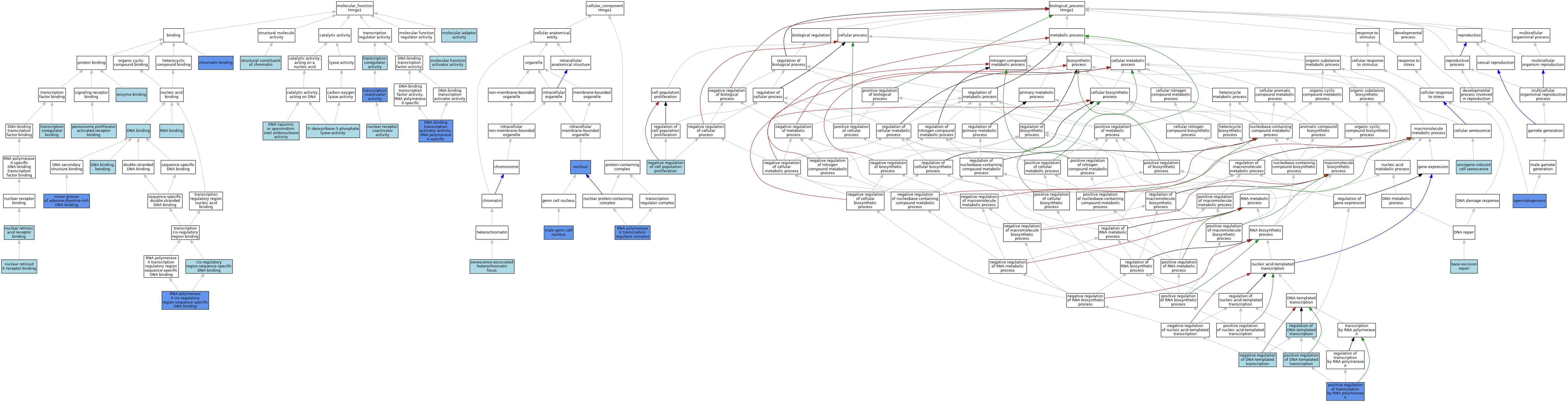Screen dimensions: 1568x402
Task: Select the DNA binding, bending node
Action: click(102, 167)
